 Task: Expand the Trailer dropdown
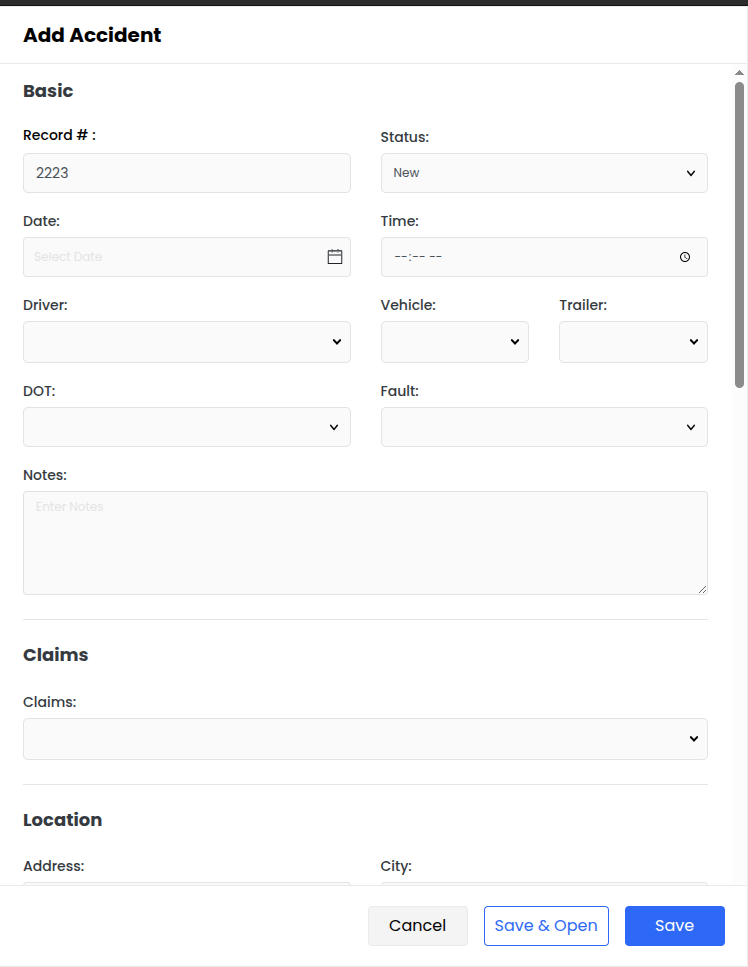tap(633, 342)
